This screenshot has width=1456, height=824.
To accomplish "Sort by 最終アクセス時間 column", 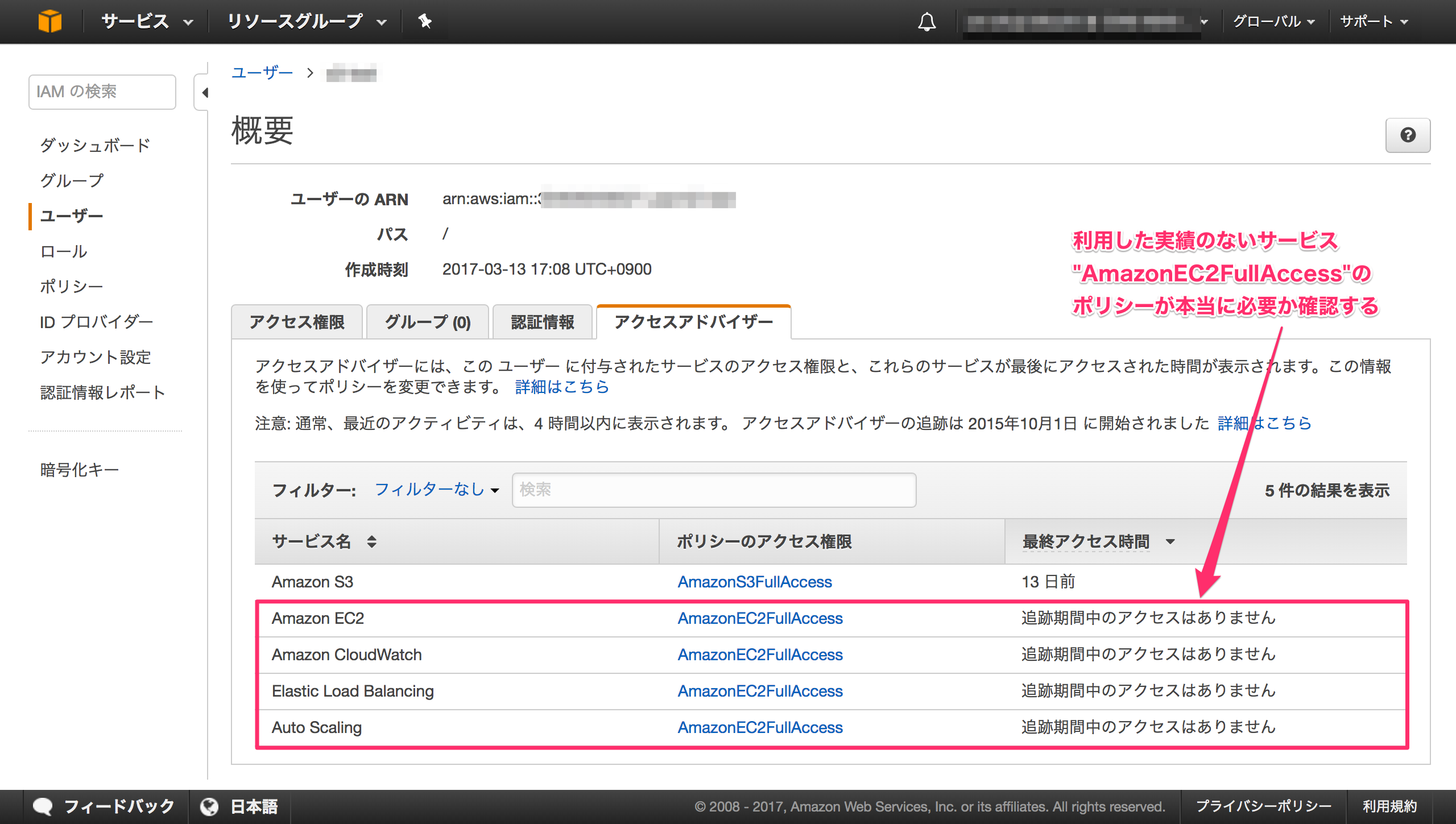I will pyautogui.click(x=1099, y=541).
